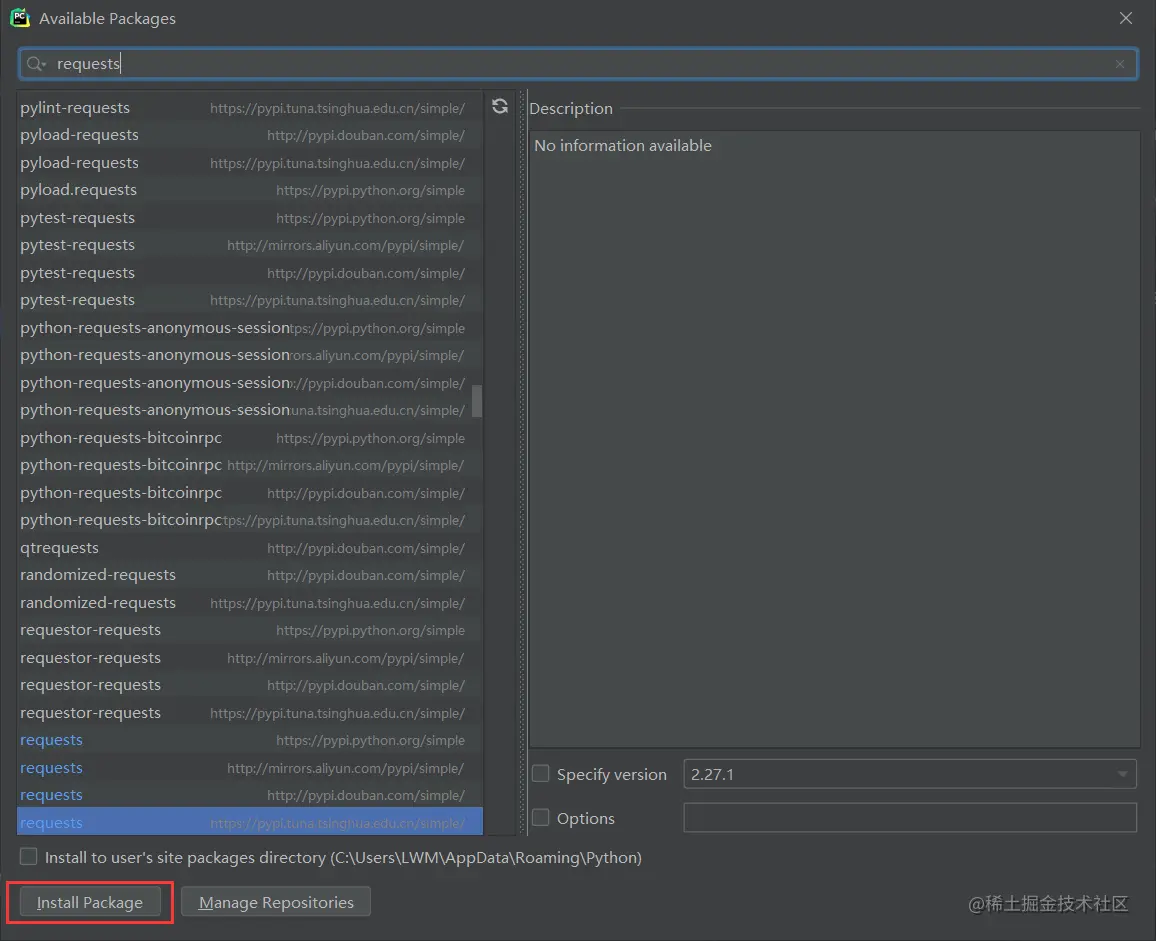Image resolution: width=1156 pixels, height=941 pixels.
Task: Select highlighted requests from tsinghua mirror
Action: click(250, 822)
